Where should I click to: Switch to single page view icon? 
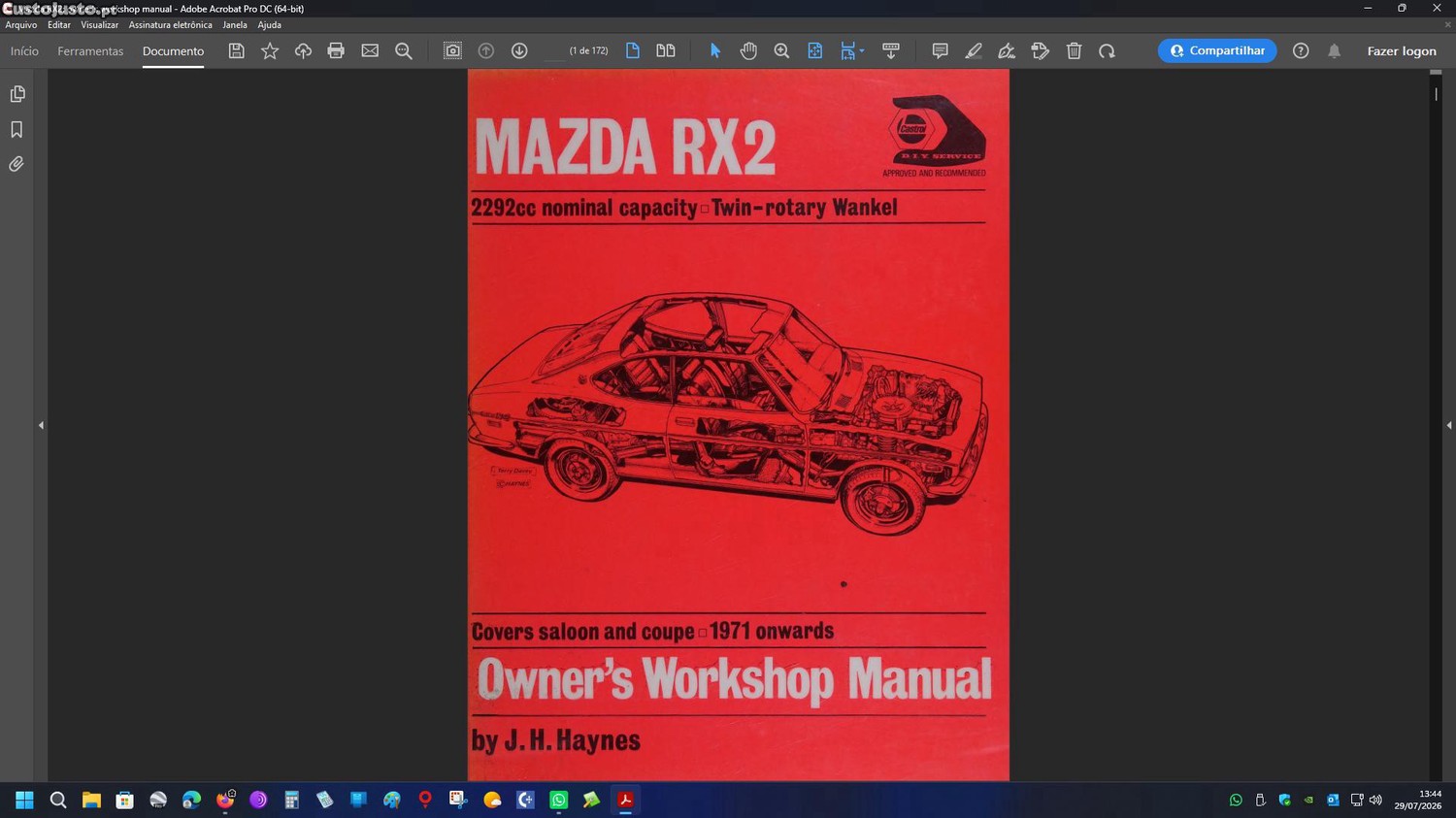(x=633, y=50)
